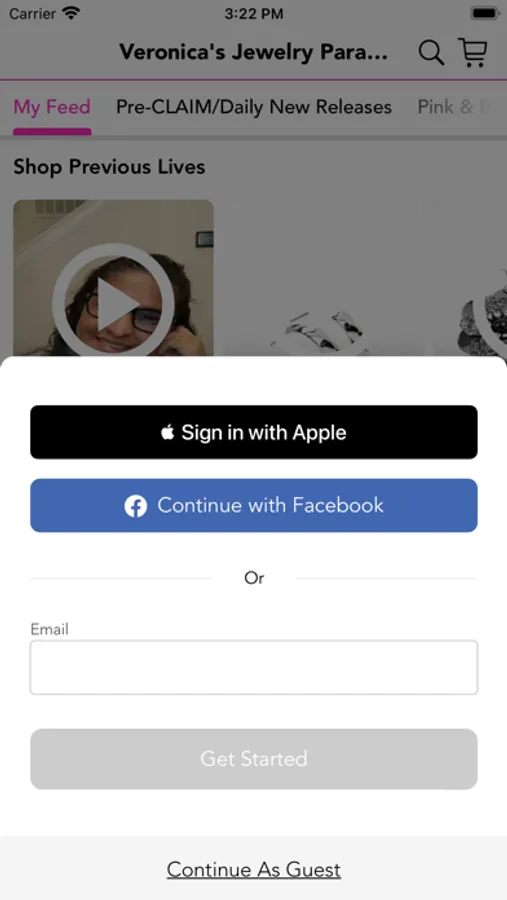This screenshot has height=900, width=507.
Task: Open the shopping cart icon
Action: click(x=473, y=52)
